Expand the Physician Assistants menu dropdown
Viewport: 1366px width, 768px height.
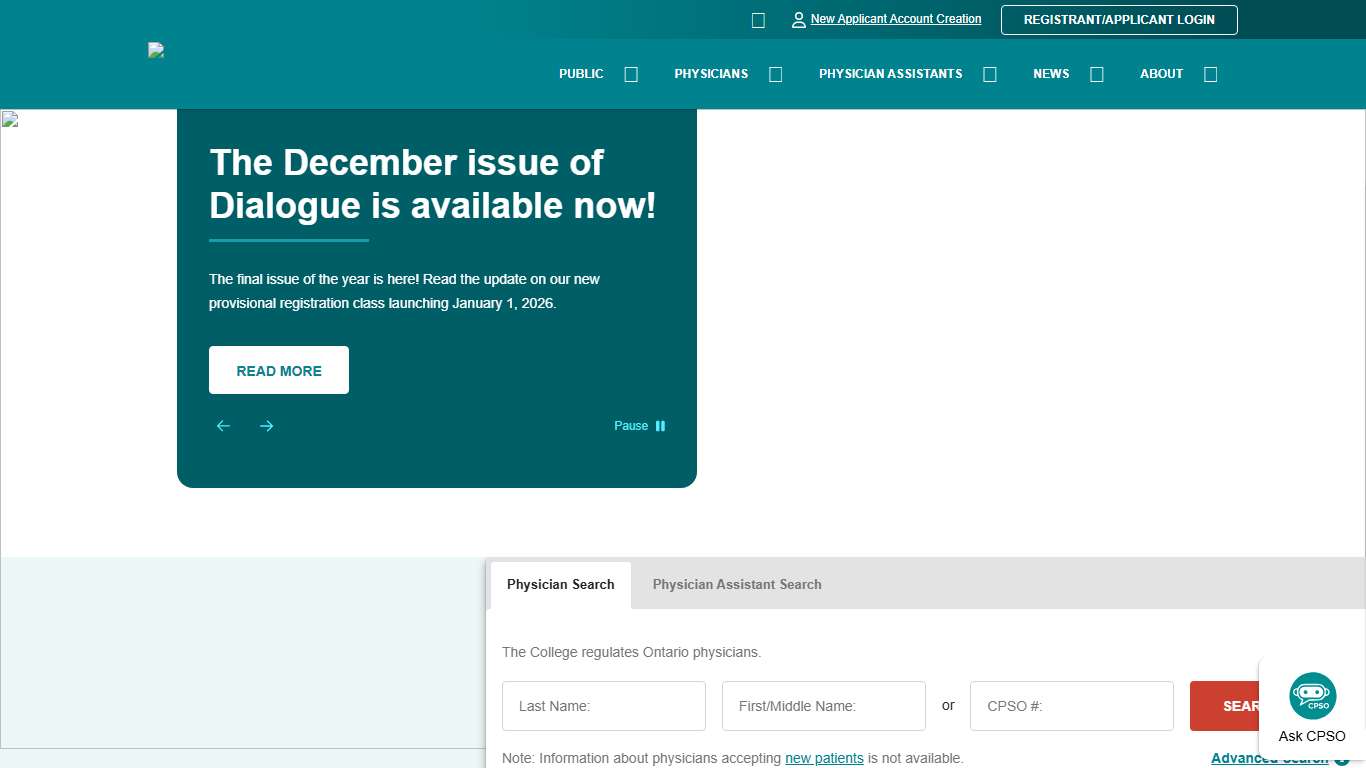(x=989, y=74)
